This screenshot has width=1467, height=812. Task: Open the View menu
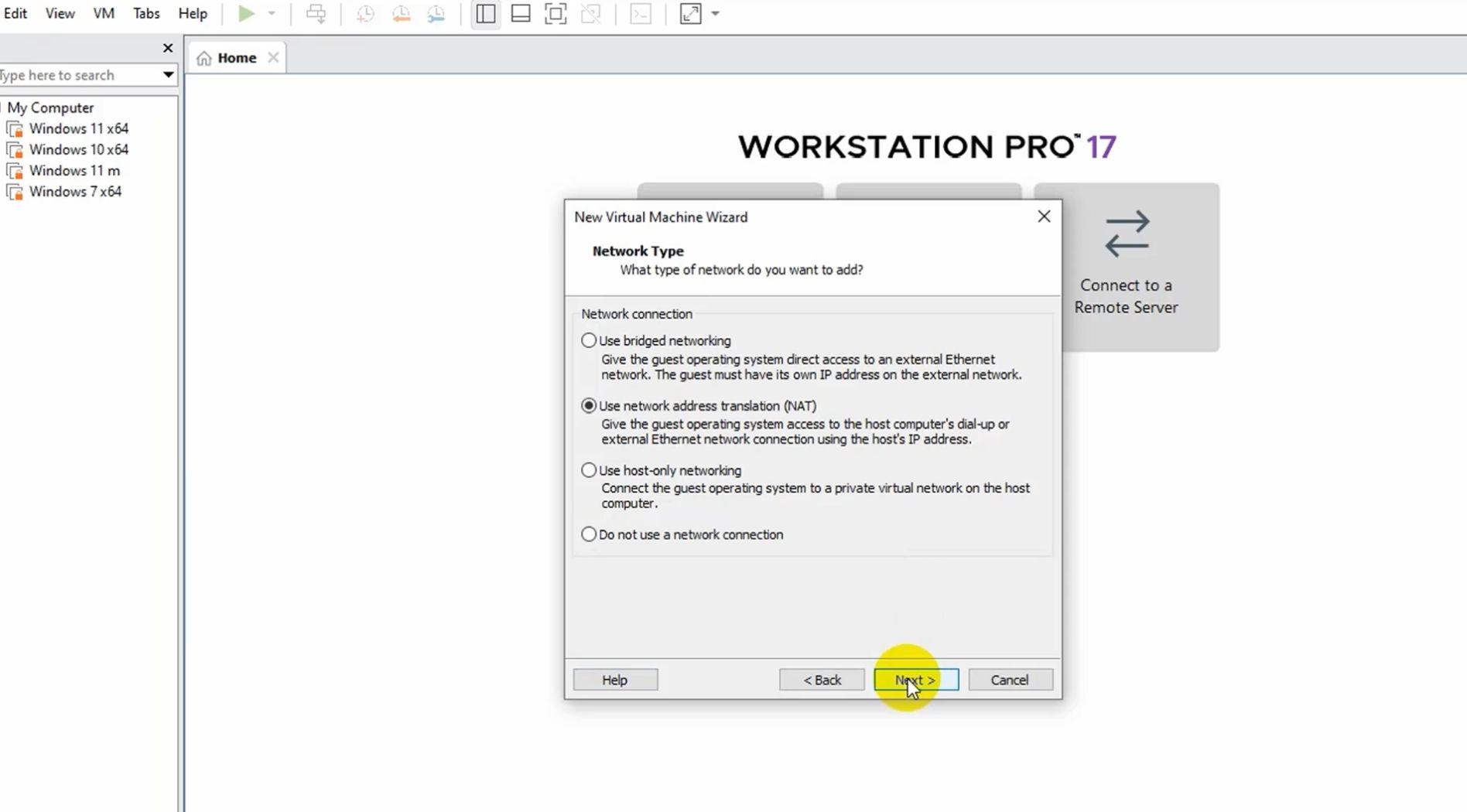click(x=60, y=14)
